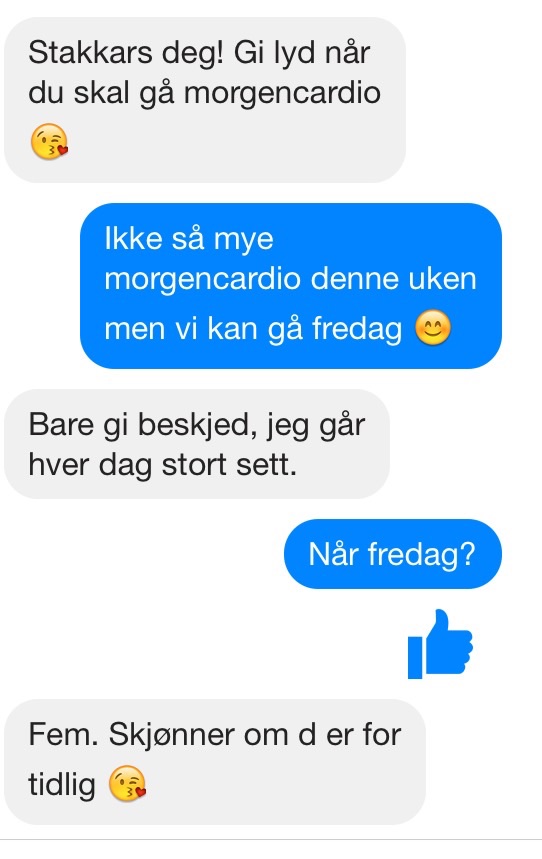This screenshot has height=859, width=542.
Task: Select the blue 'Når fredag?' message bubble
Action: point(392,554)
